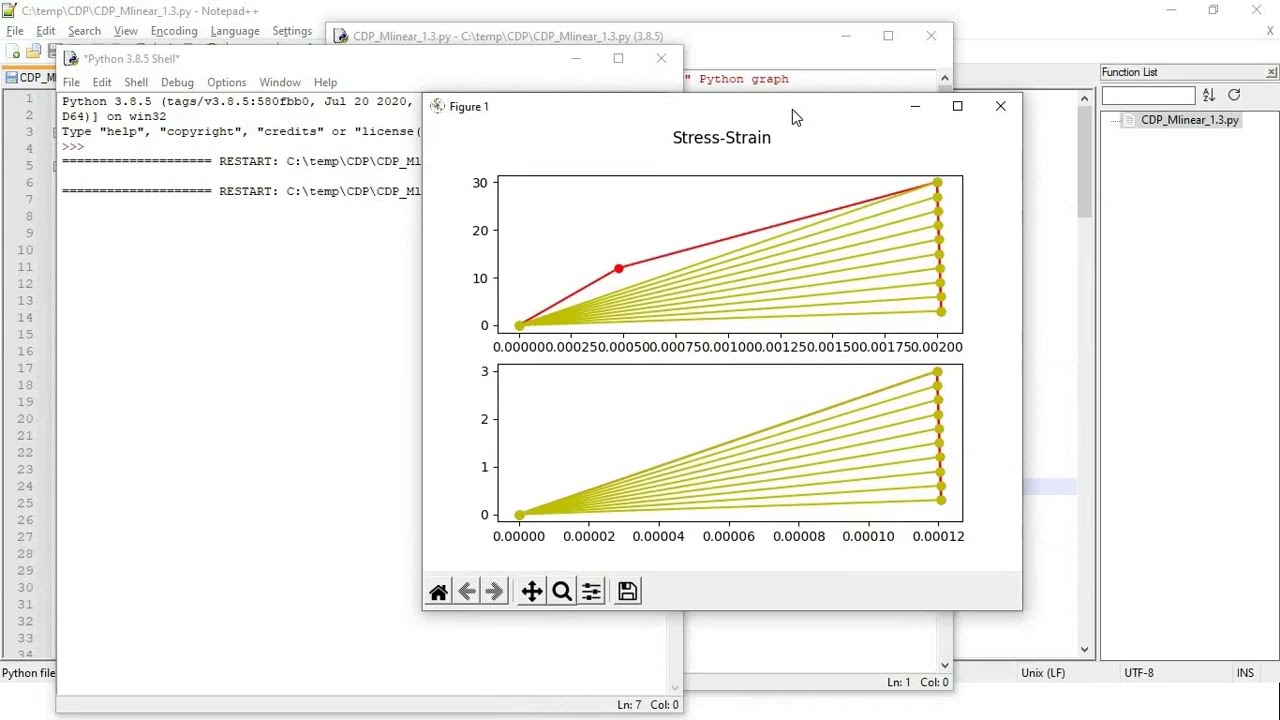Close the Python 3.8.5 Shell window
Screen dimensions: 1280x720
(661, 58)
